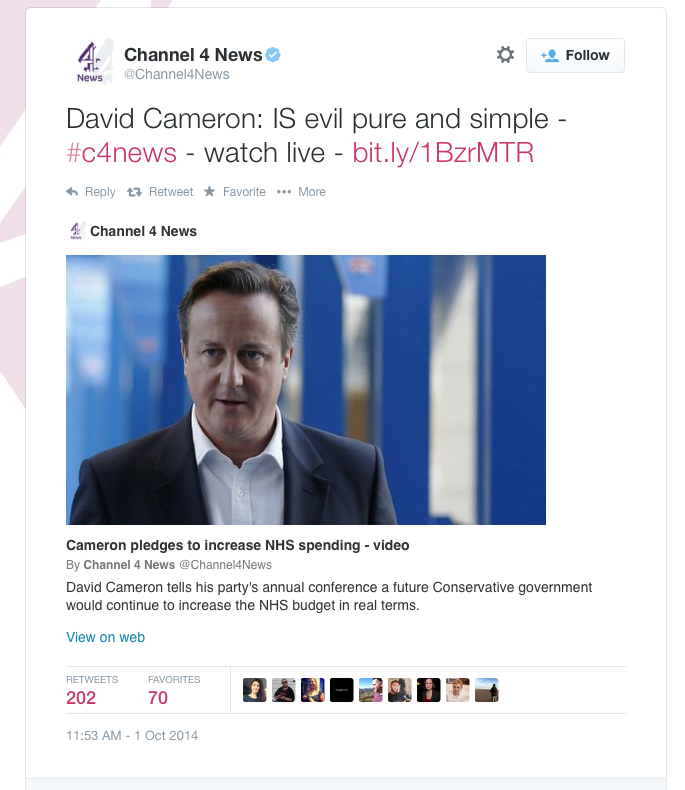The width and height of the screenshot is (685, 790).
Task: Open the headline Cameron pledges to increase NHS spending
Action: pos(237,545)
